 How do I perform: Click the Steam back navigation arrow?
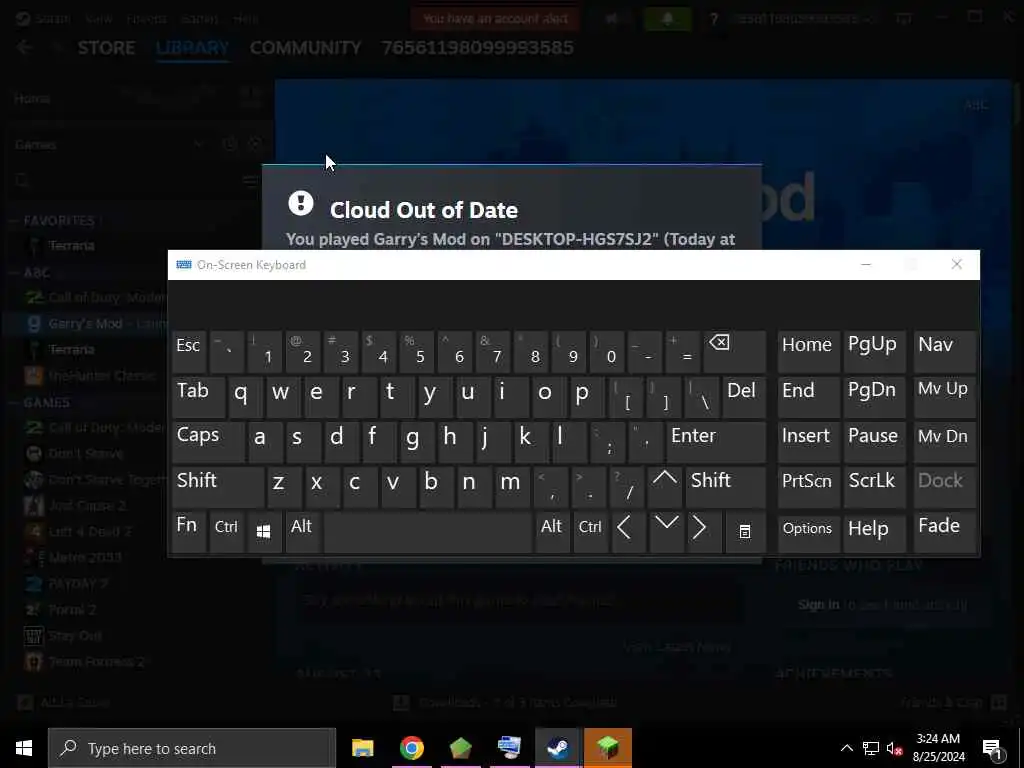tap(25, 48)
